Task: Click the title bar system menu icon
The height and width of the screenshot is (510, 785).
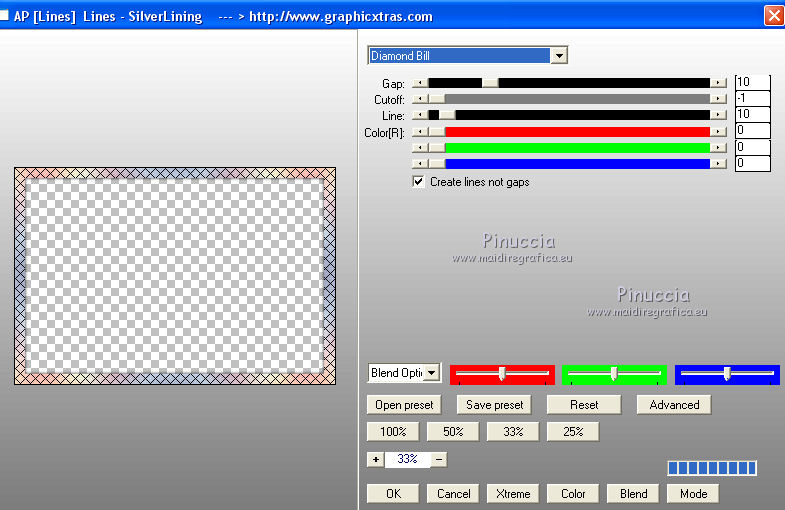Action: coord(4,16)
